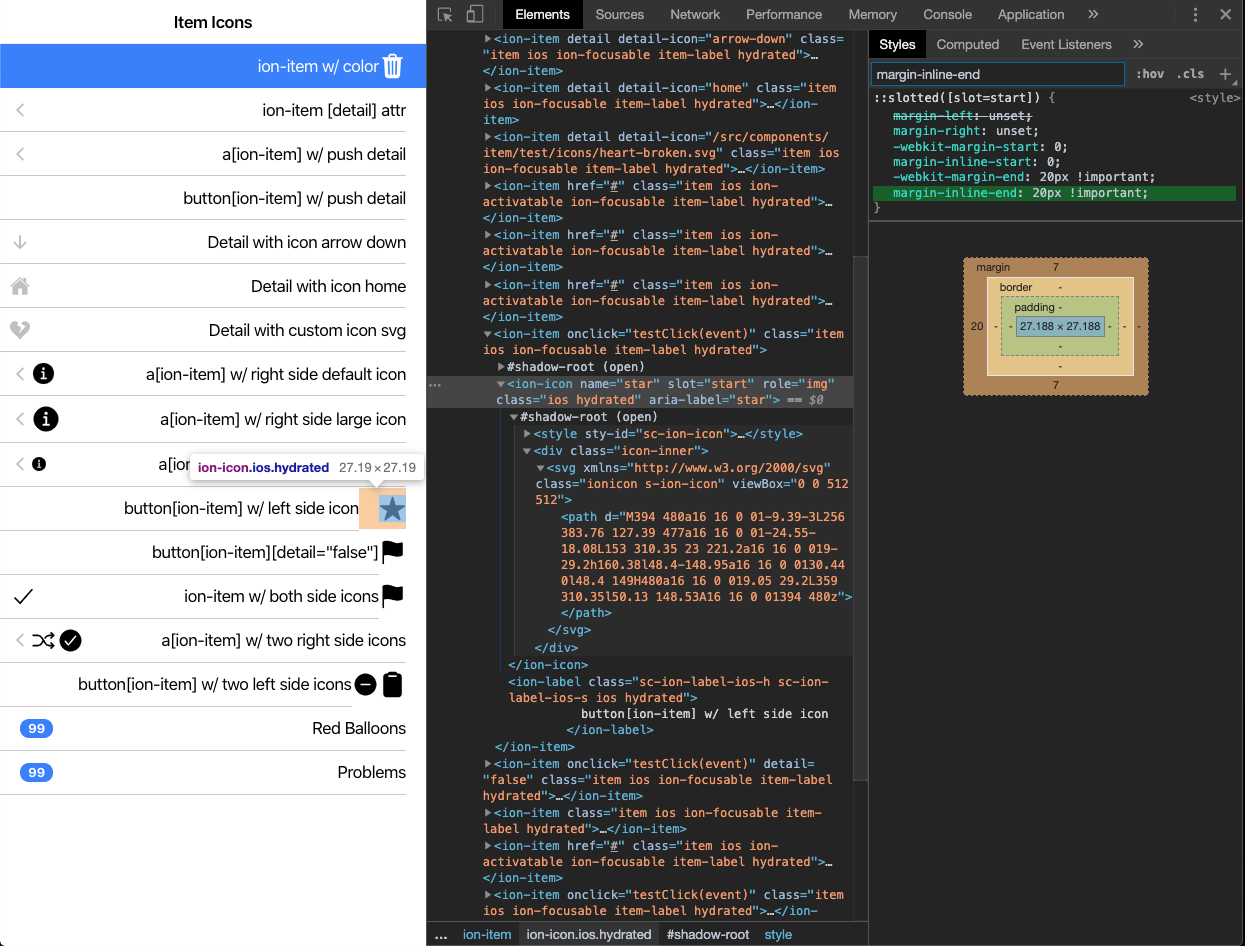Activate the inspect element picker tool

pos(446,14)
